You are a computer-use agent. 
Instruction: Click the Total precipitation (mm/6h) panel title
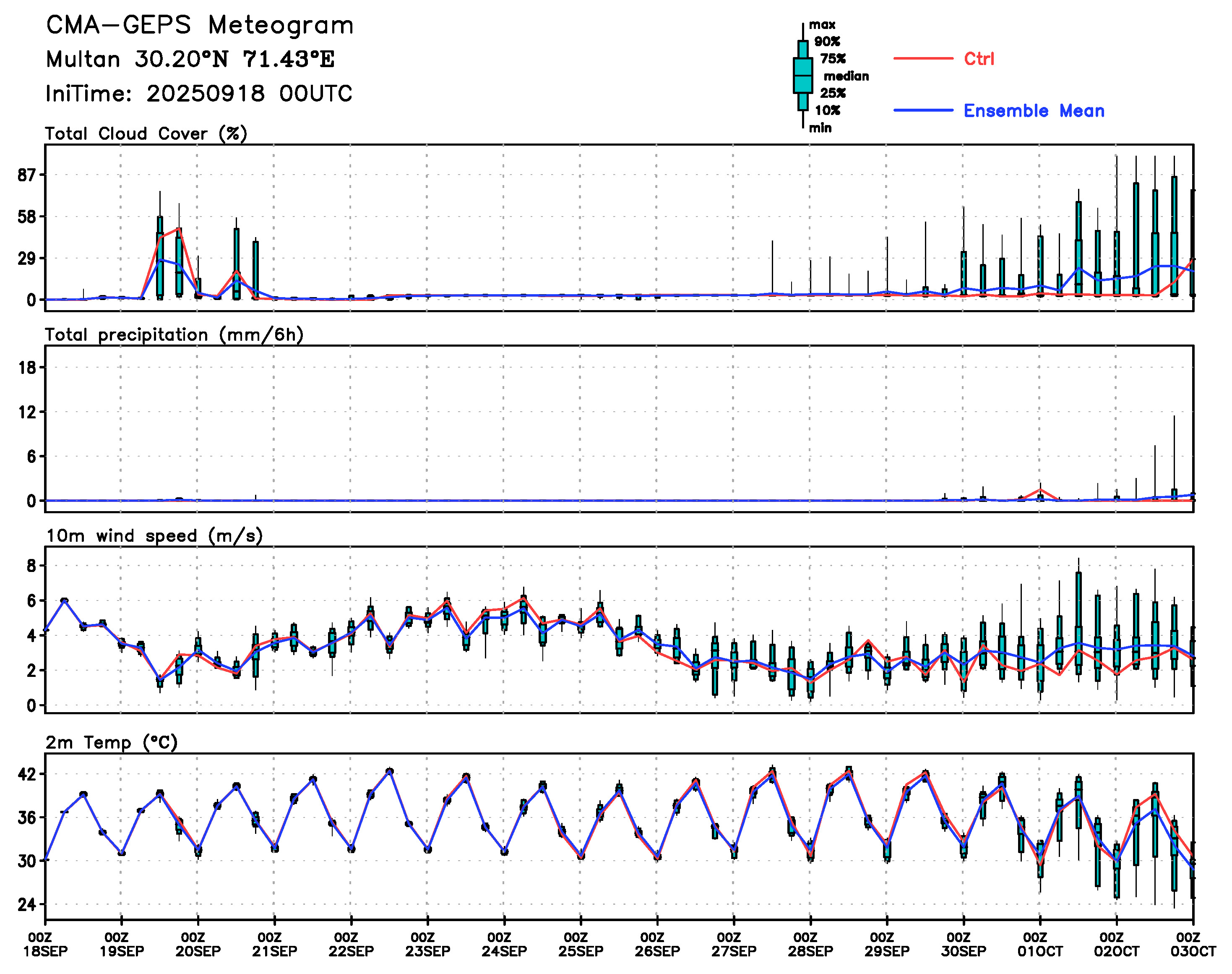pos(175,335)
